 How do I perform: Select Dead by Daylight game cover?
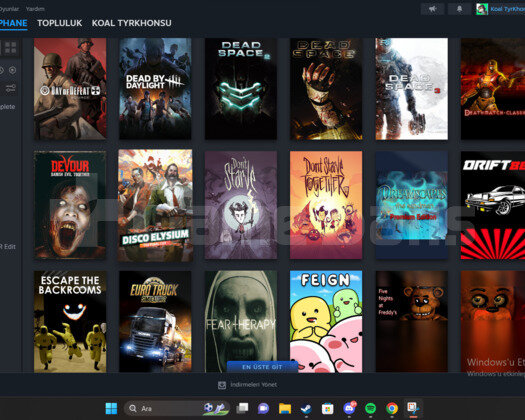click(x=155, y=88)
